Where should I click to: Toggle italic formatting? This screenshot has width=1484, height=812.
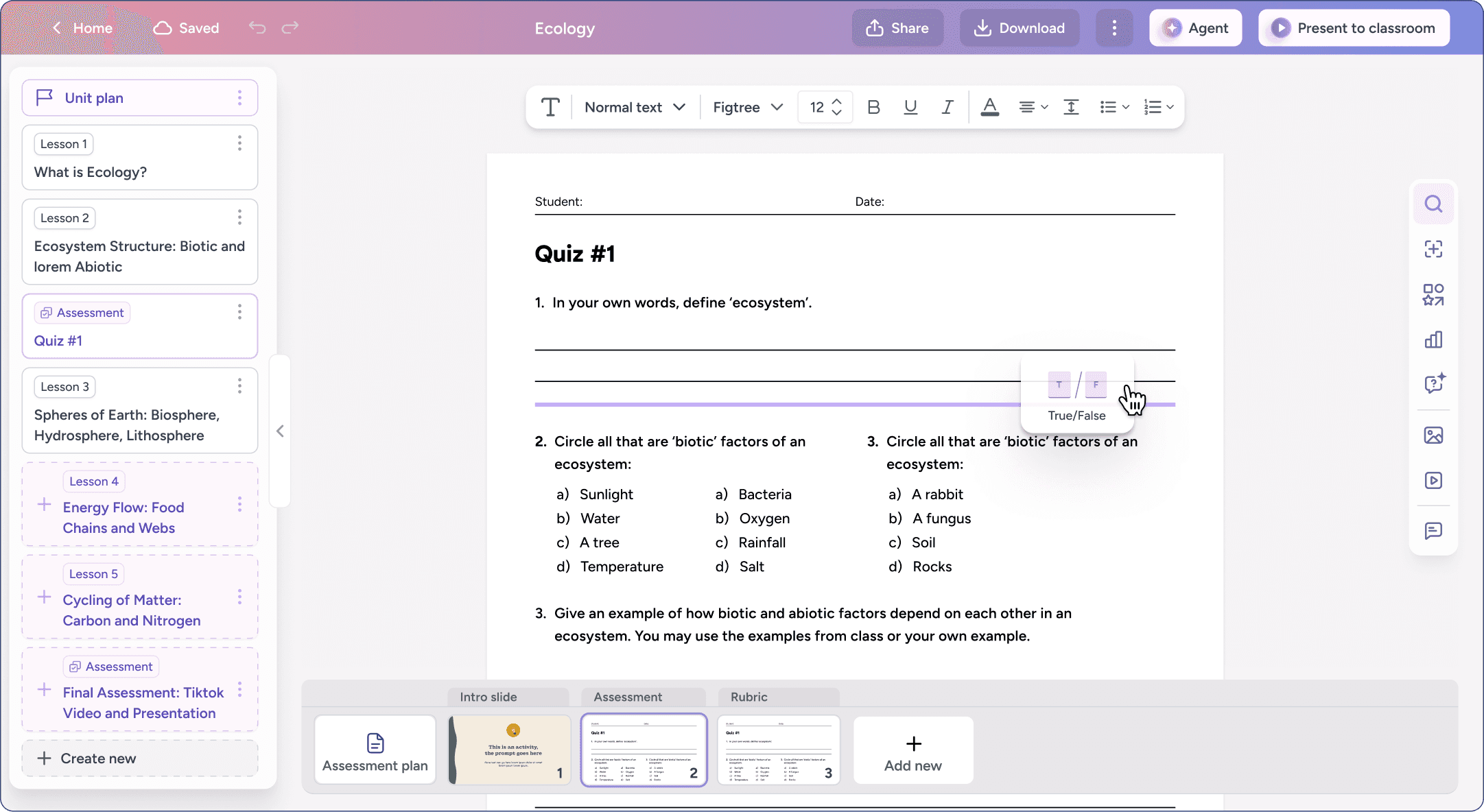(947, 107)
